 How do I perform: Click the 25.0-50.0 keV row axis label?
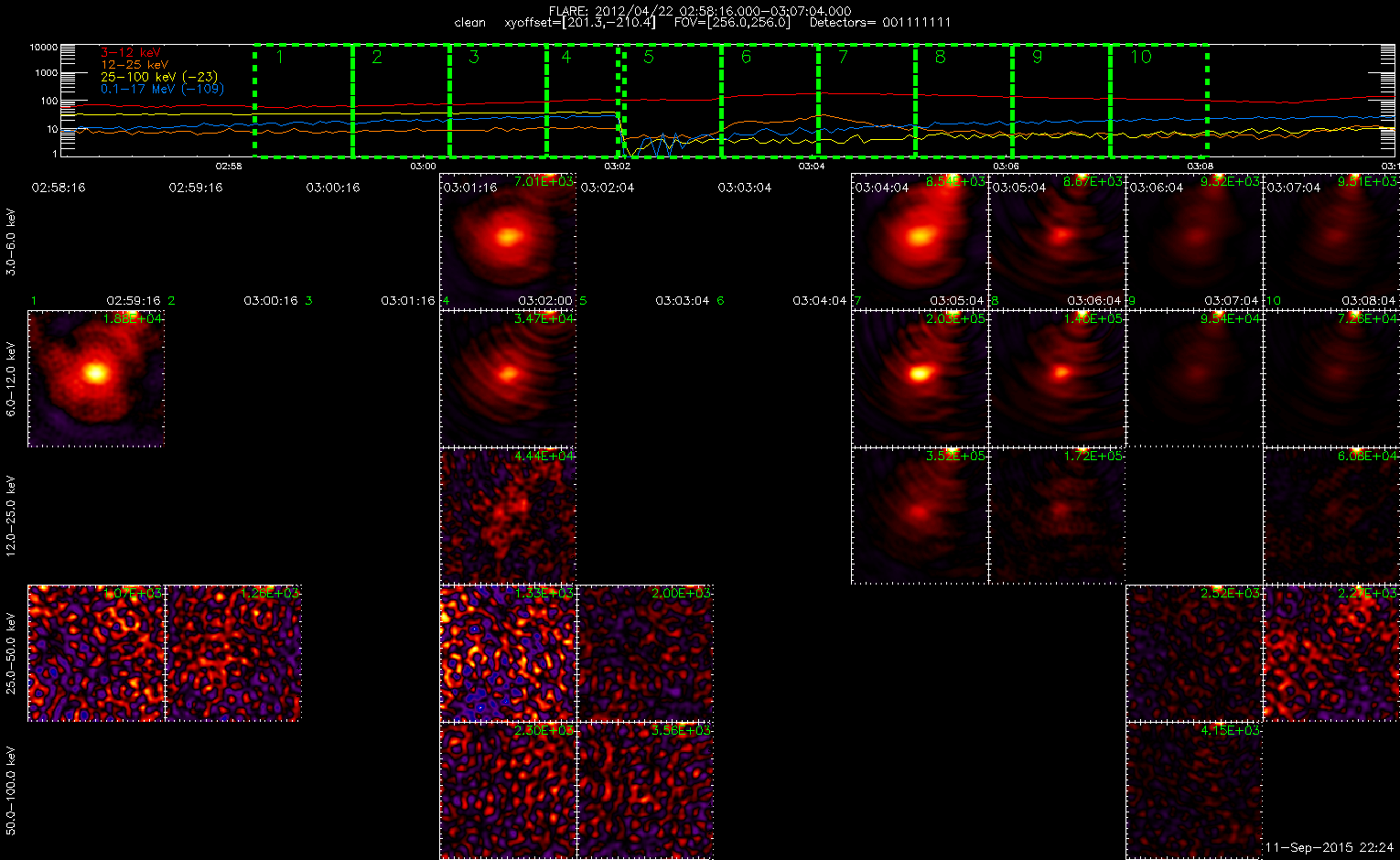point(11,654)
